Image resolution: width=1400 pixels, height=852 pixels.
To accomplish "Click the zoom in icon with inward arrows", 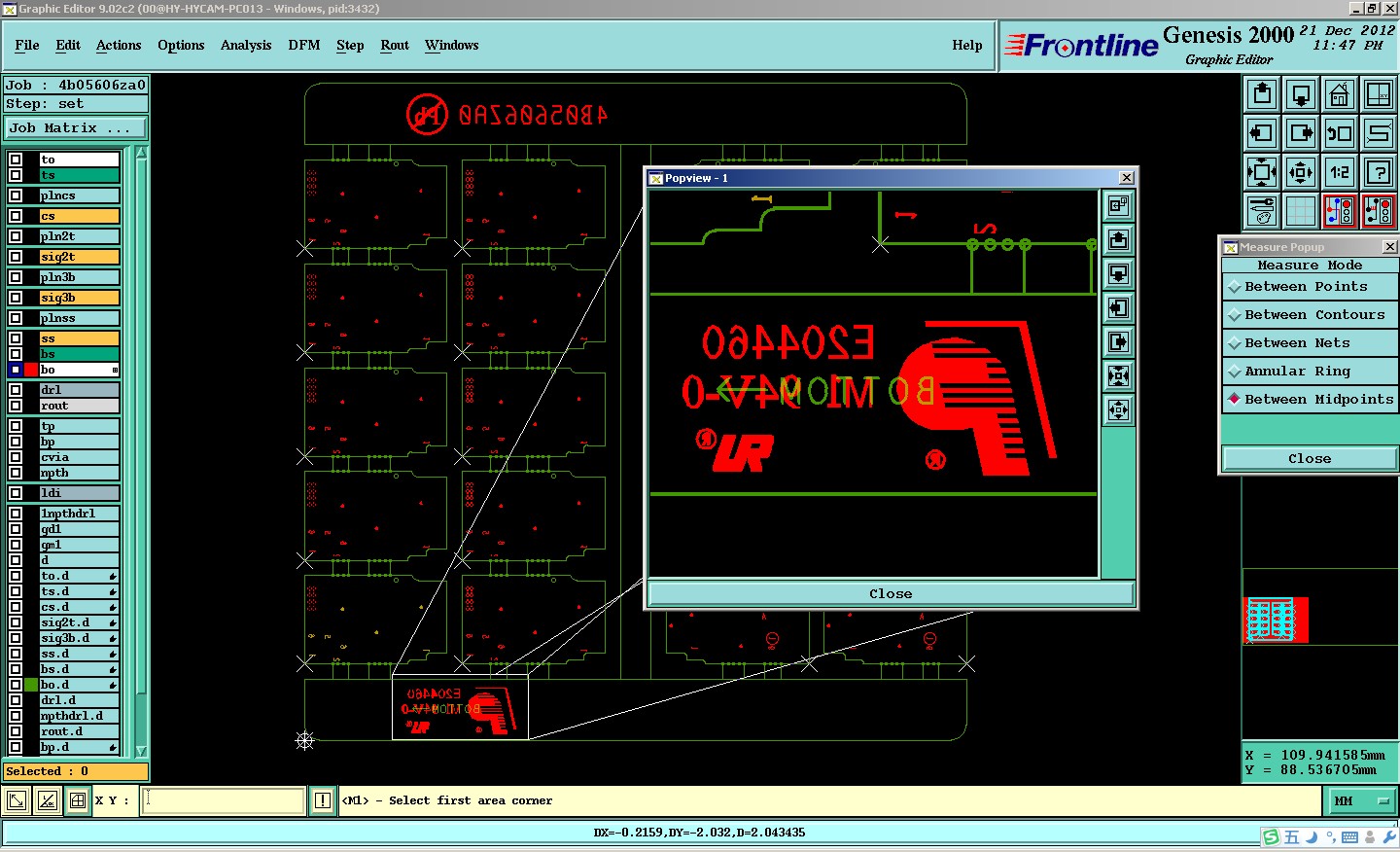I will click(1262, 172).
